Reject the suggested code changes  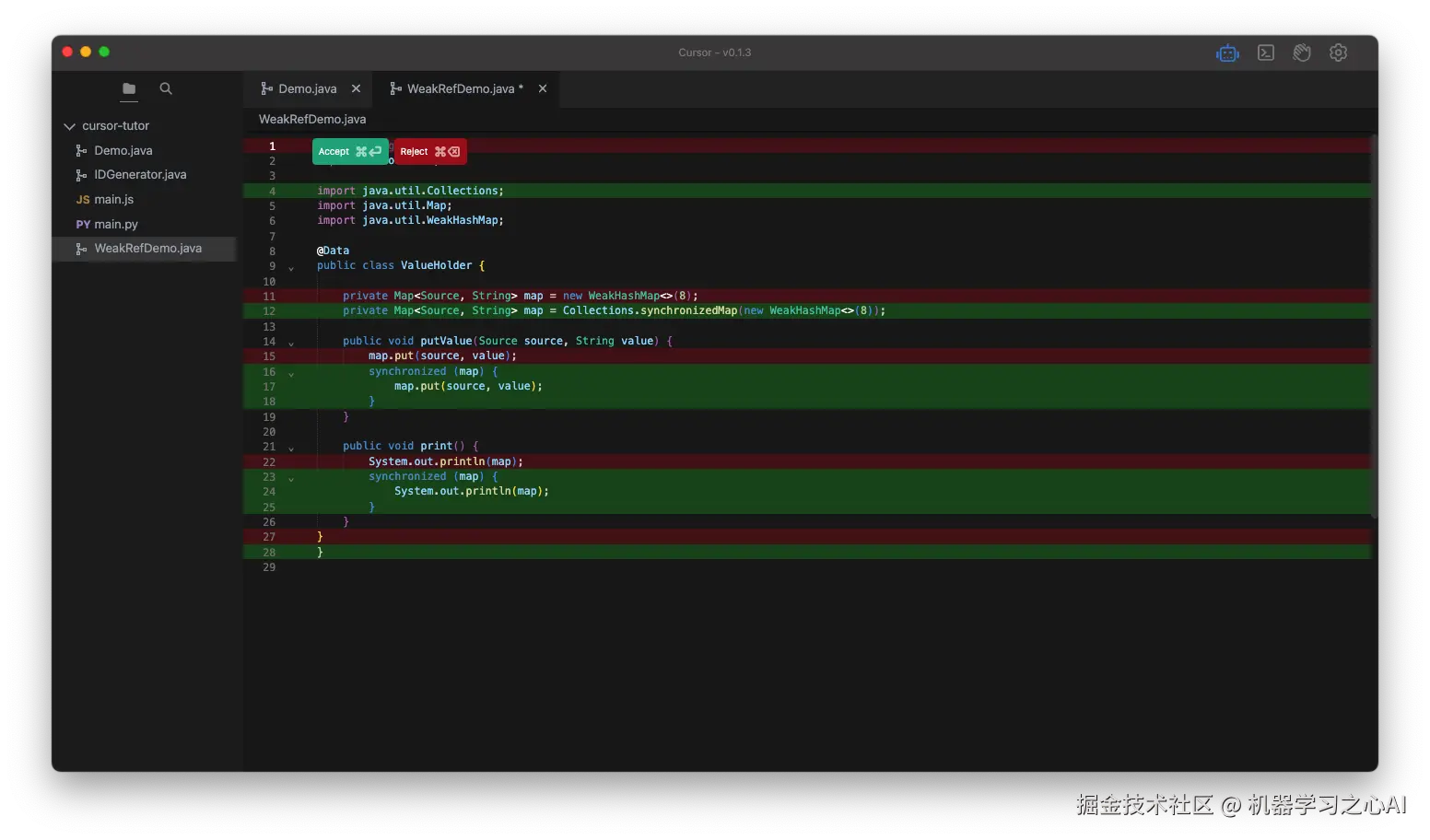[429, 151]
